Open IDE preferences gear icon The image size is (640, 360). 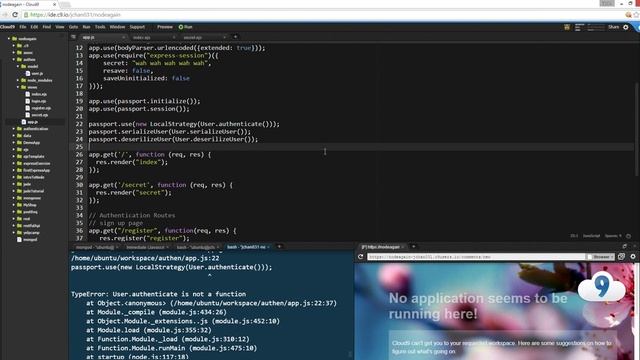(x=626, y=27)
